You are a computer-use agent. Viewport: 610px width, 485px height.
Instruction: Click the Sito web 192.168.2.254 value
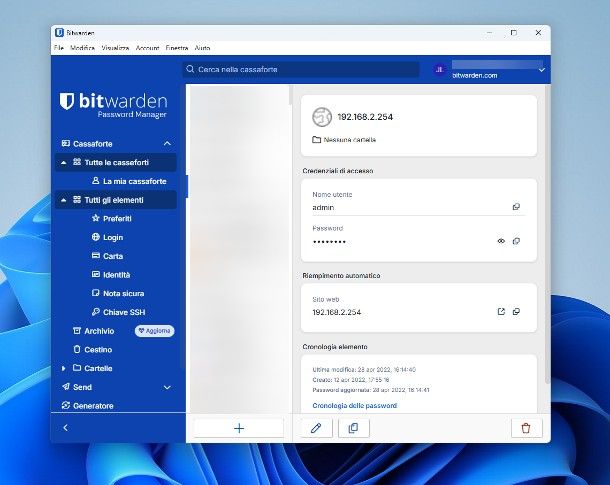337,312
